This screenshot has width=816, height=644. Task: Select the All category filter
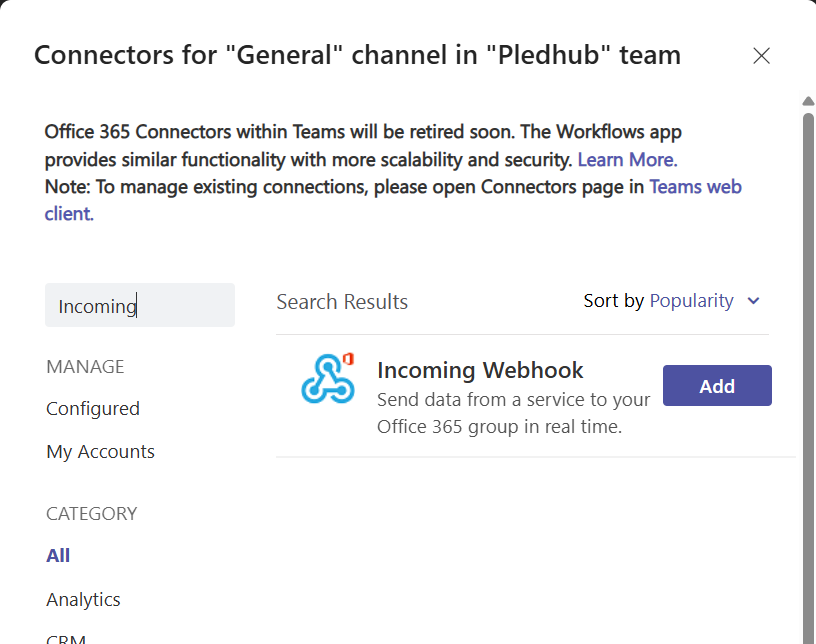pos(56,555)
